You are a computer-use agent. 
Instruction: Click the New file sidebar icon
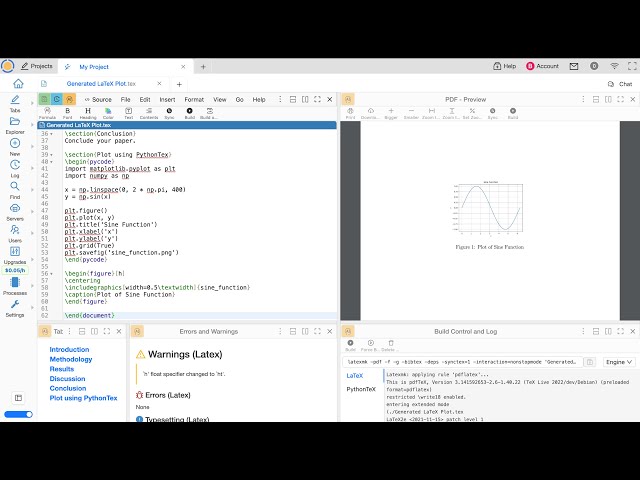(x=15, y=147)
